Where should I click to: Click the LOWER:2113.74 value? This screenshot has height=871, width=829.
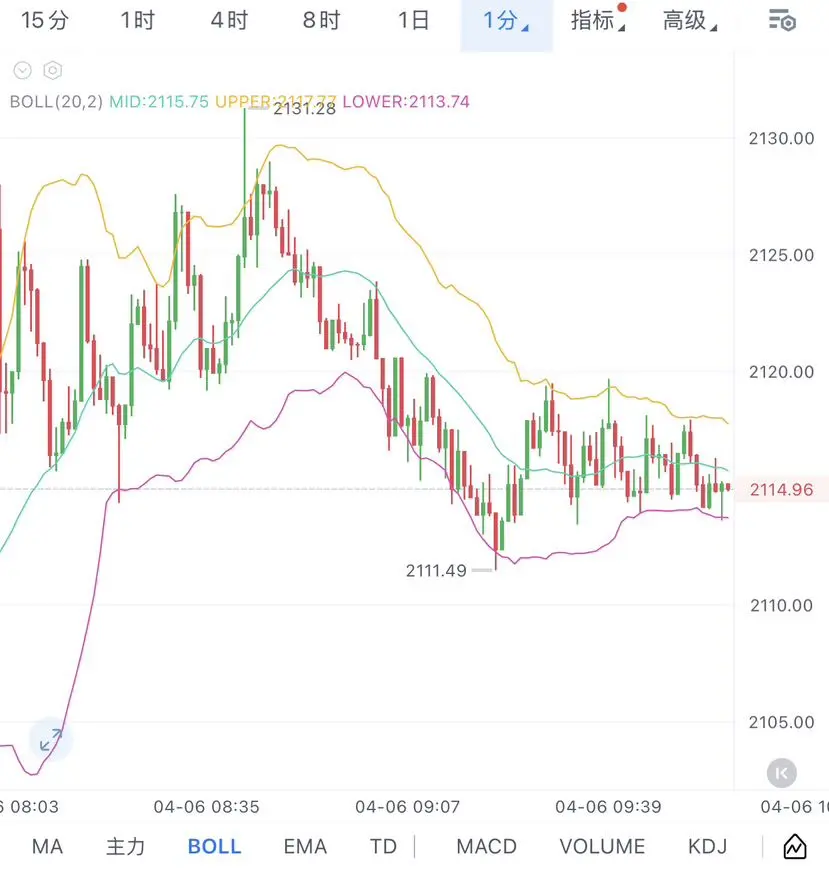click(406, 102)
